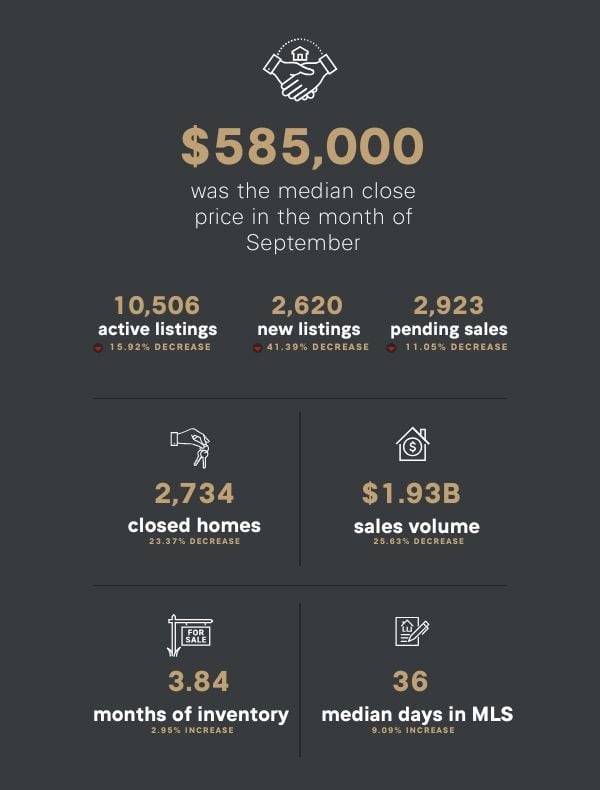Click the For Sale sign icon
Image resolution: width=600 pixels, height=790 pixels.
pyautogui.click(x=190, y=635)
